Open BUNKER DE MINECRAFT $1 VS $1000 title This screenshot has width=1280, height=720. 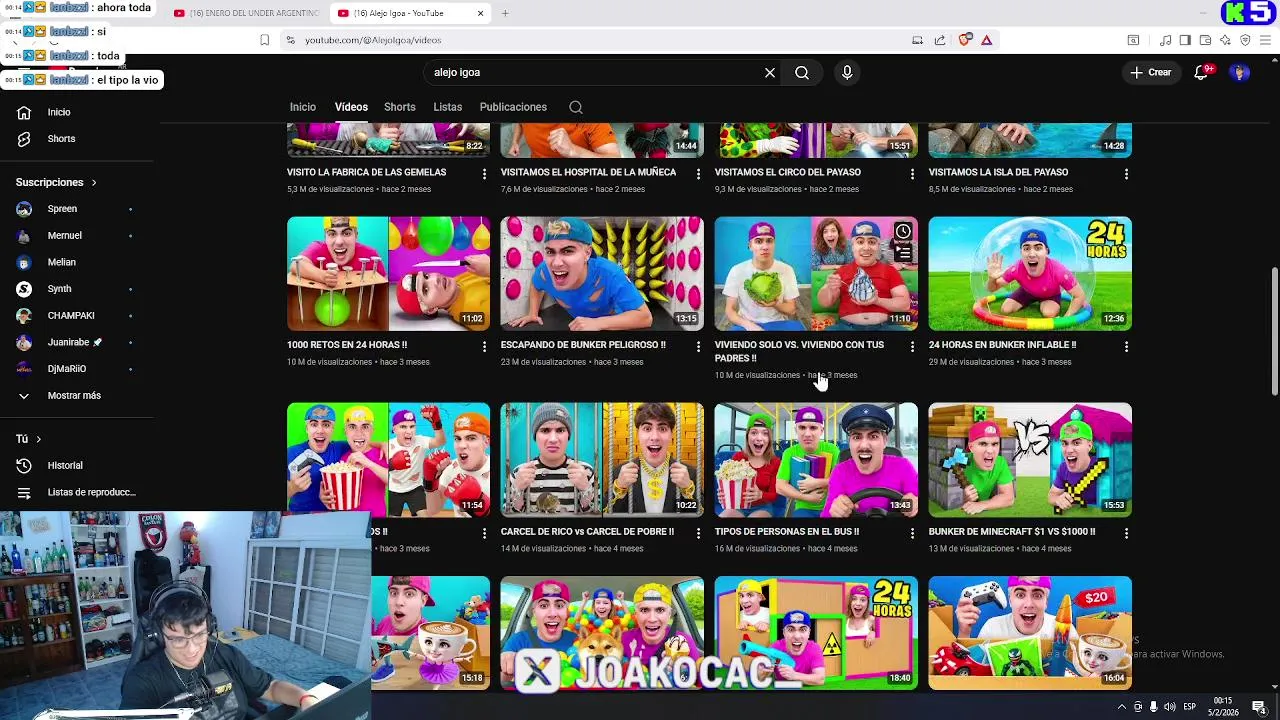(x=1012, y=532)
